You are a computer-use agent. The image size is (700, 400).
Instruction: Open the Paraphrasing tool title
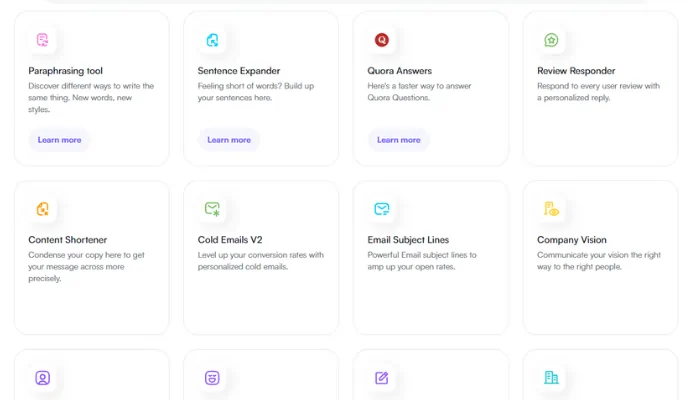pos(65,71)
